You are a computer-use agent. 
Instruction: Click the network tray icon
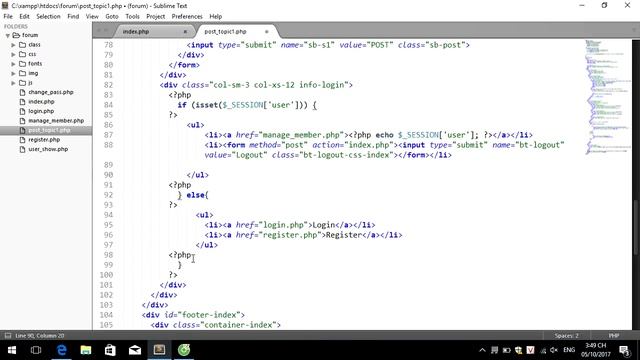543,350
